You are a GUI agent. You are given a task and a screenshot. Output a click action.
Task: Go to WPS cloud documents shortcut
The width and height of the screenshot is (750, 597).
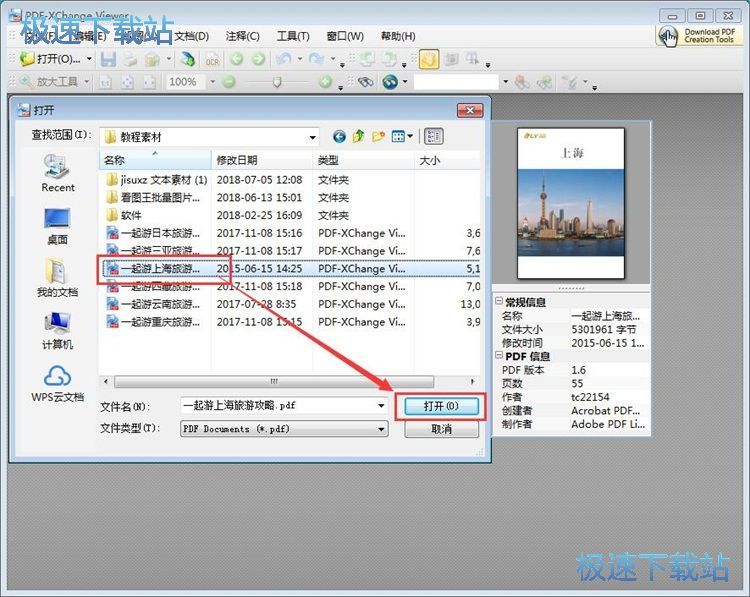pos(57,383)
